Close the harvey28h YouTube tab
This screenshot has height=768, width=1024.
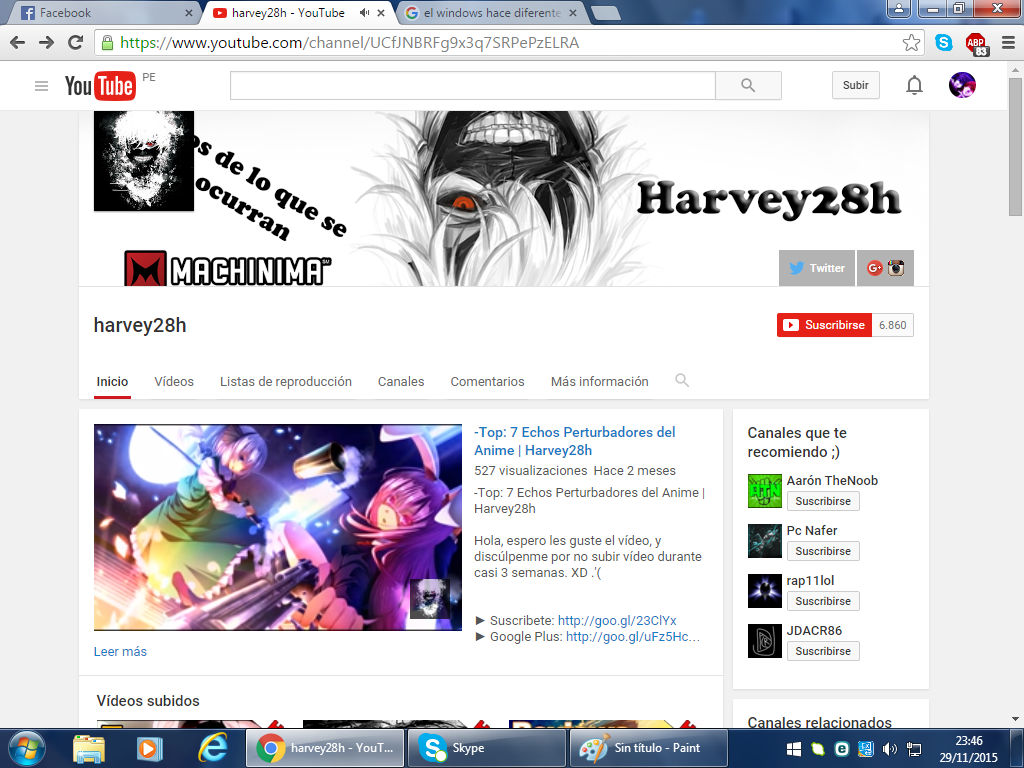[x=381, y=13]
